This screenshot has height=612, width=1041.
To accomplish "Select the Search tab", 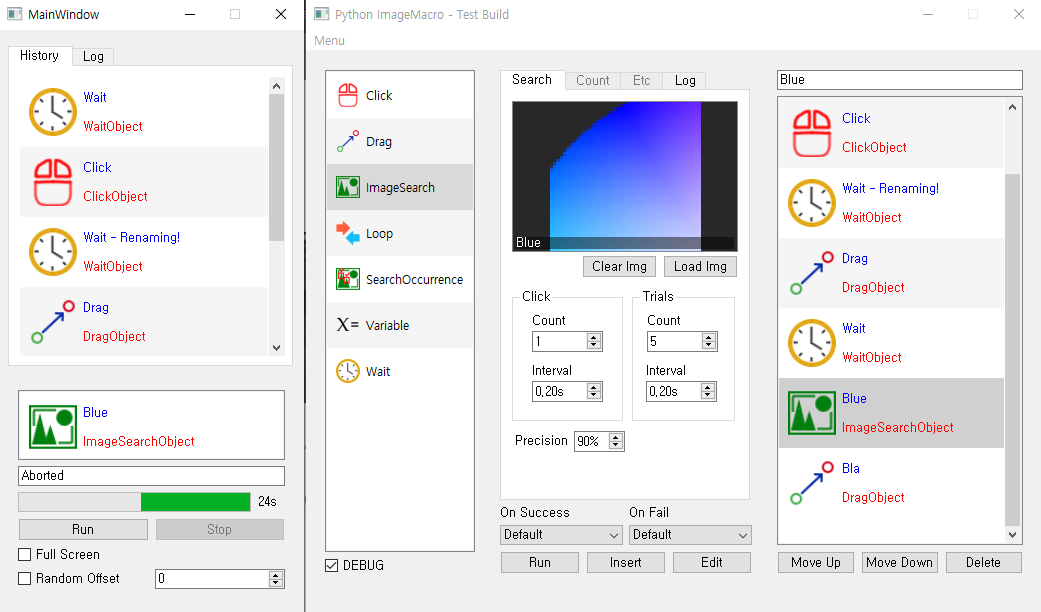I will [x=532, y=80].
